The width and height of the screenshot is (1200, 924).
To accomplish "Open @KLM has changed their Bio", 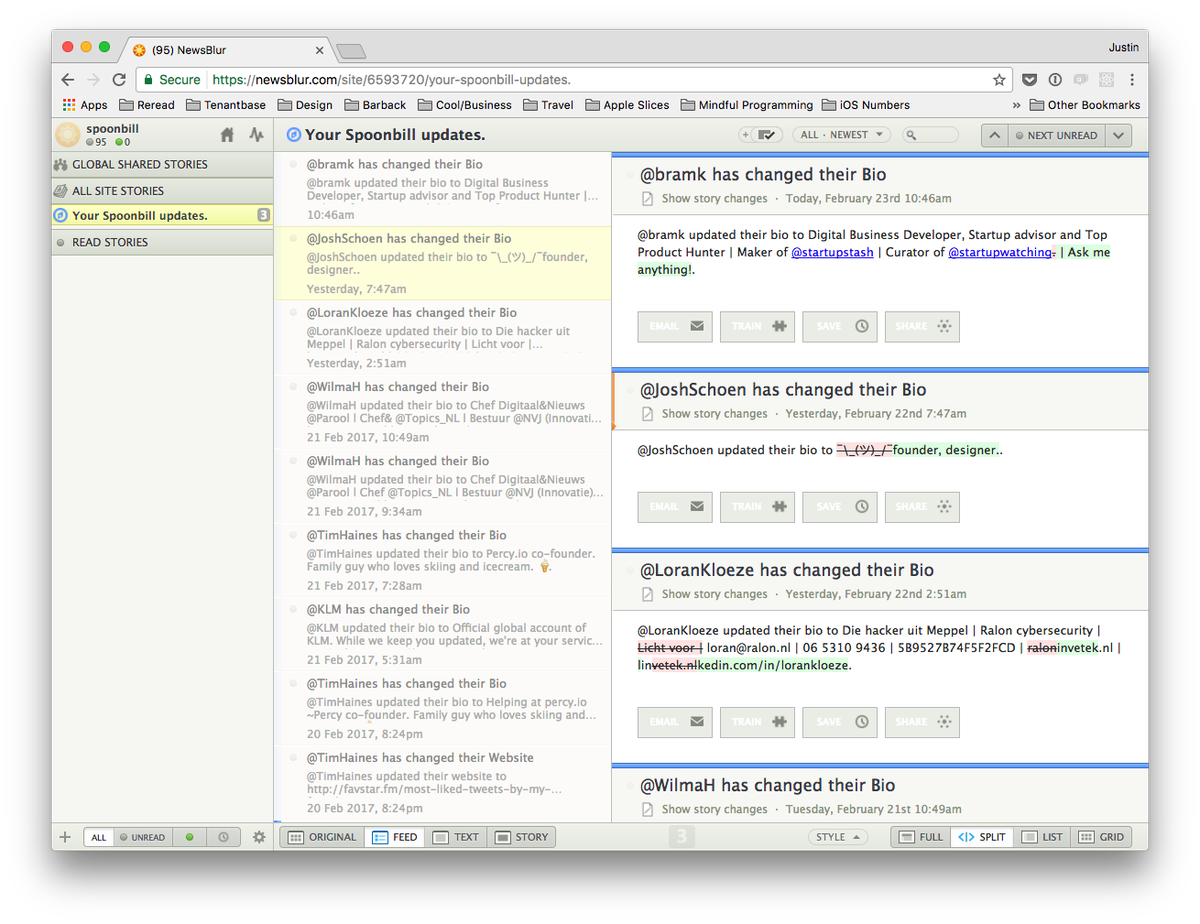I will [x=443, y=634].
